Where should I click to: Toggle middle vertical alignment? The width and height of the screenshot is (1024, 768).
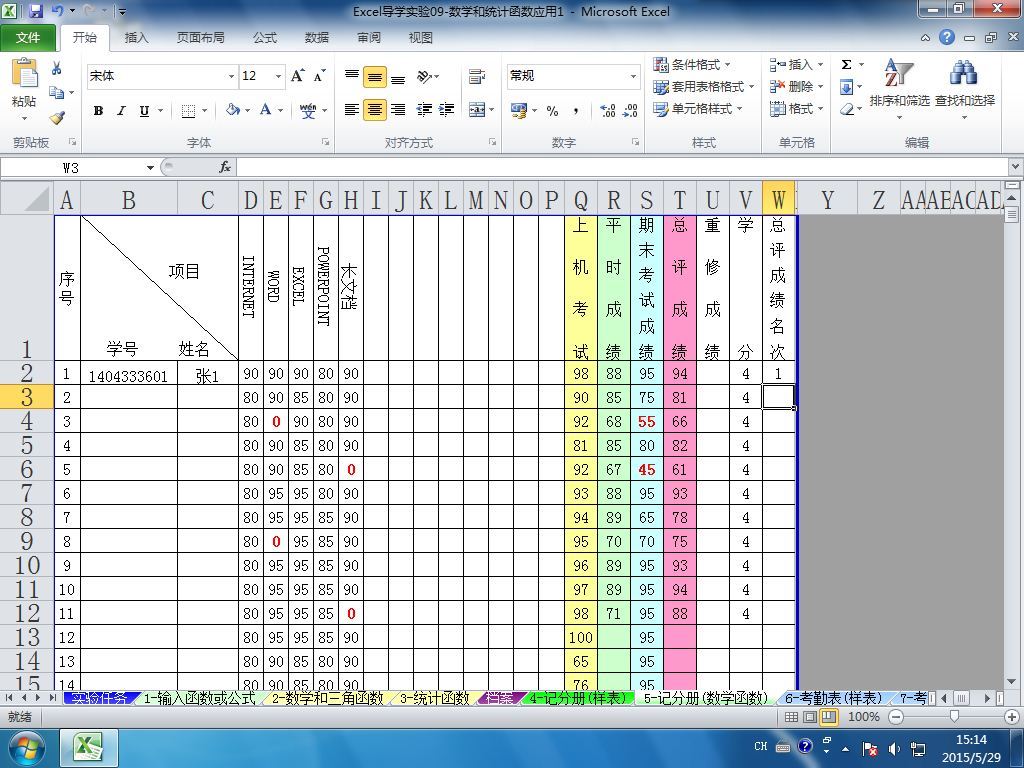(375, 77)
